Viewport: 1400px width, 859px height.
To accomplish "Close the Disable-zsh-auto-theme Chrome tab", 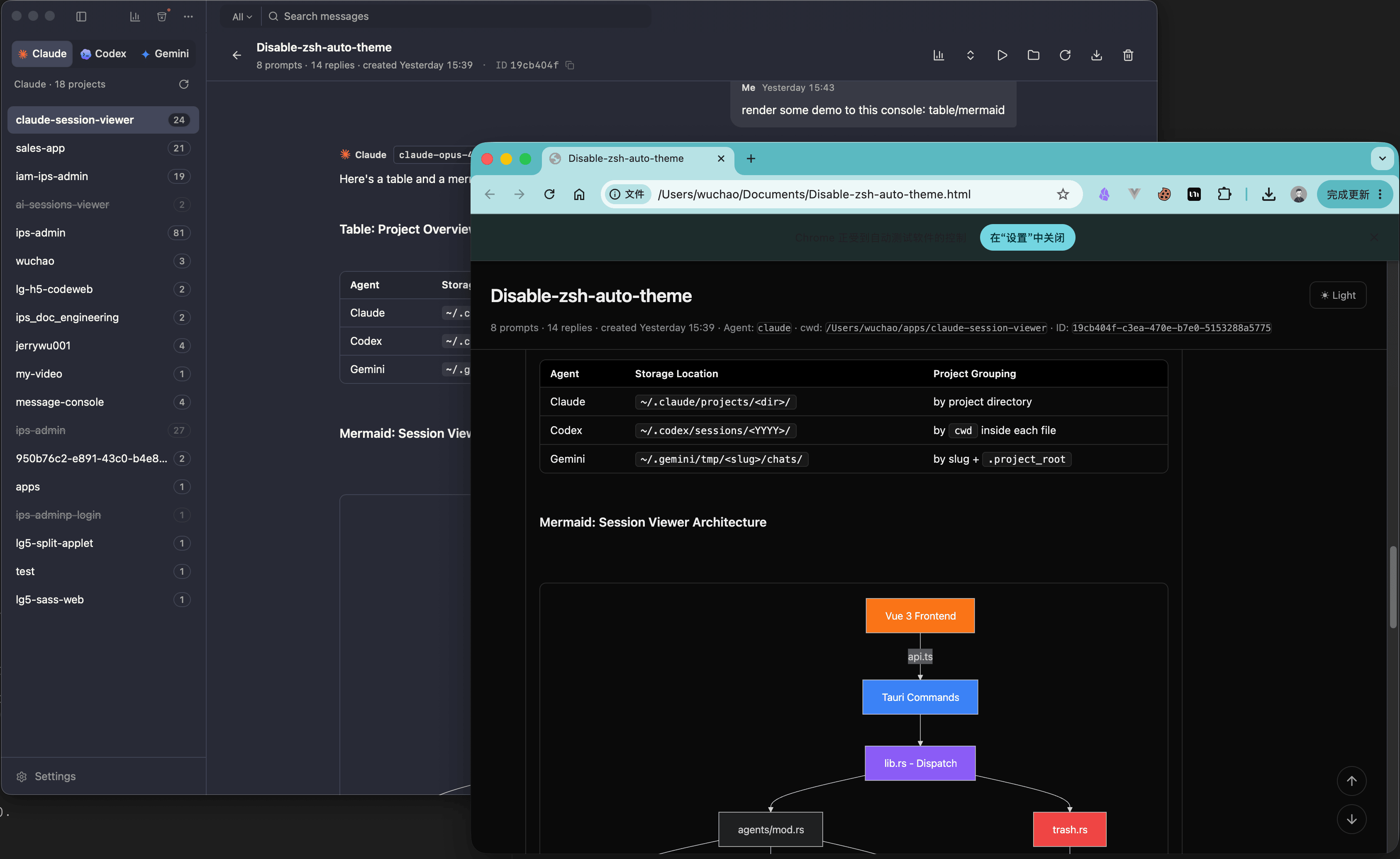I will [x=721, y=159].
